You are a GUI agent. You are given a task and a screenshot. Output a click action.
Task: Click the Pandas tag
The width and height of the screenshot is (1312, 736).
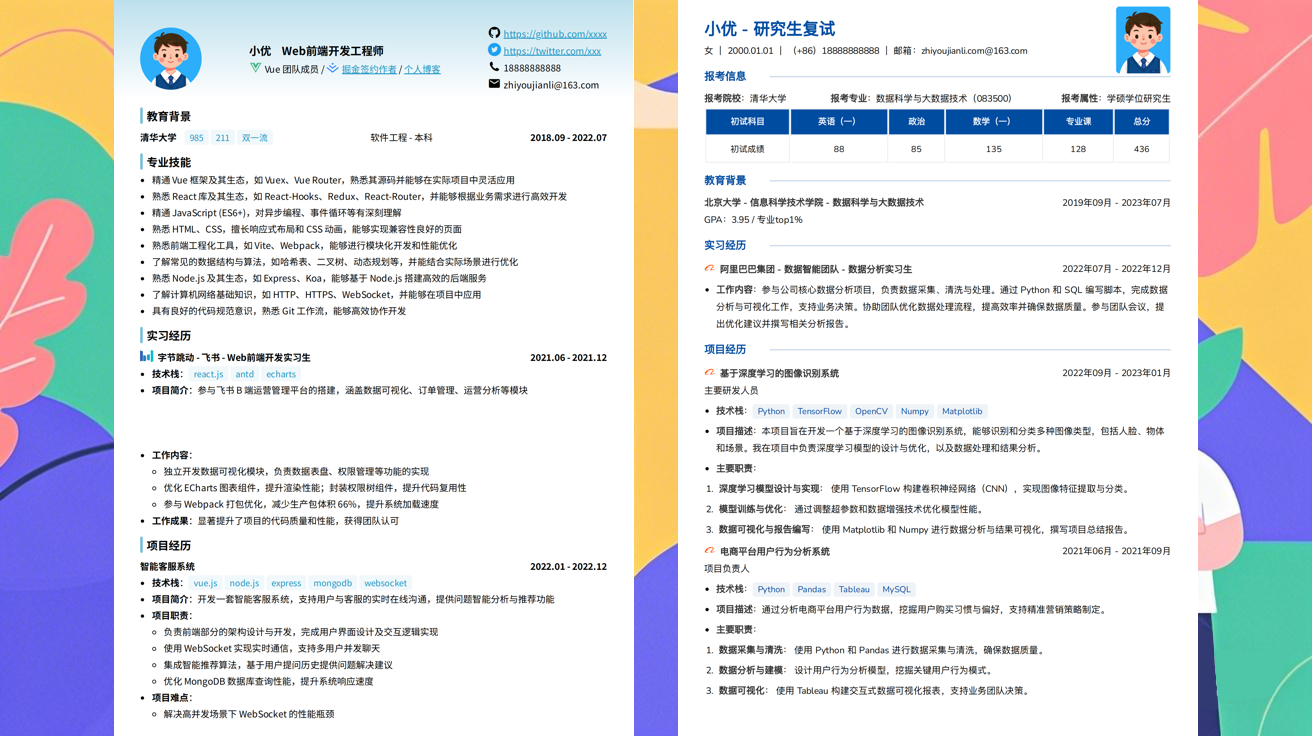[811, 589]
